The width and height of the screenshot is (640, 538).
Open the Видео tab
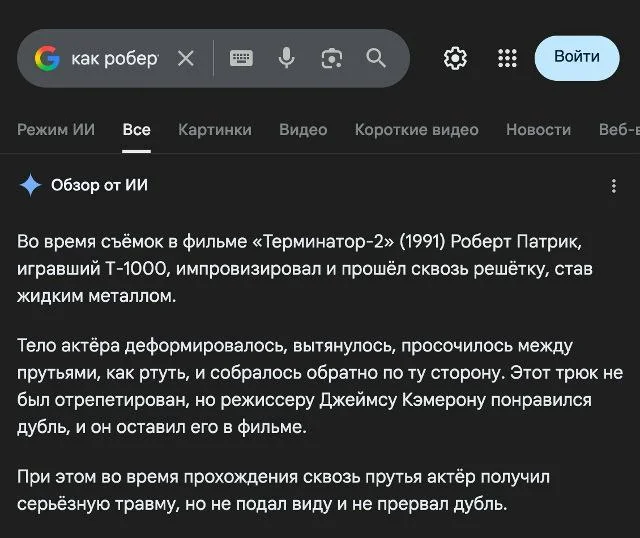[x=303, y=129]
